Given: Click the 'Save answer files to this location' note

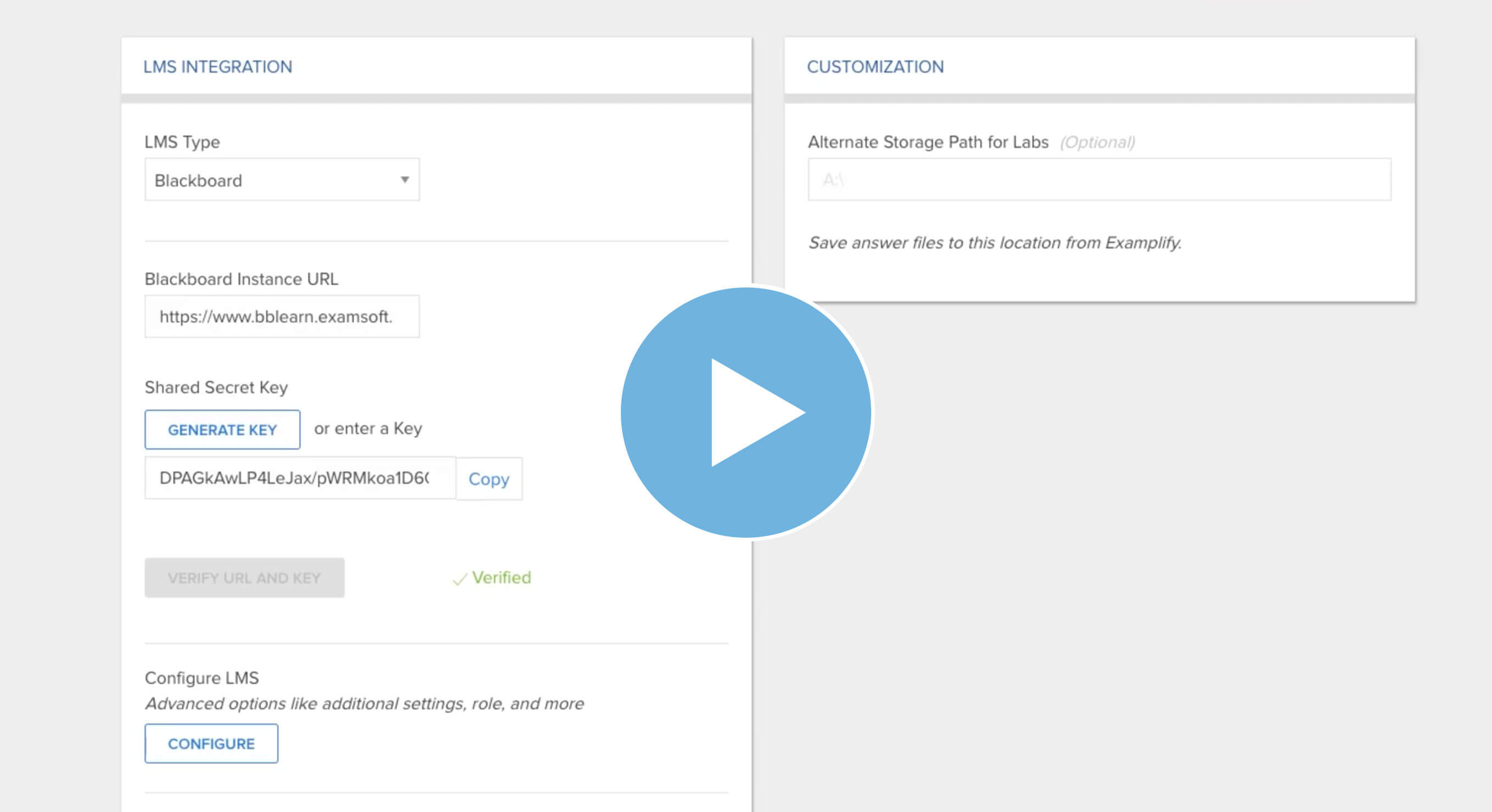Looking at the screenshot, I should [995, 243].
